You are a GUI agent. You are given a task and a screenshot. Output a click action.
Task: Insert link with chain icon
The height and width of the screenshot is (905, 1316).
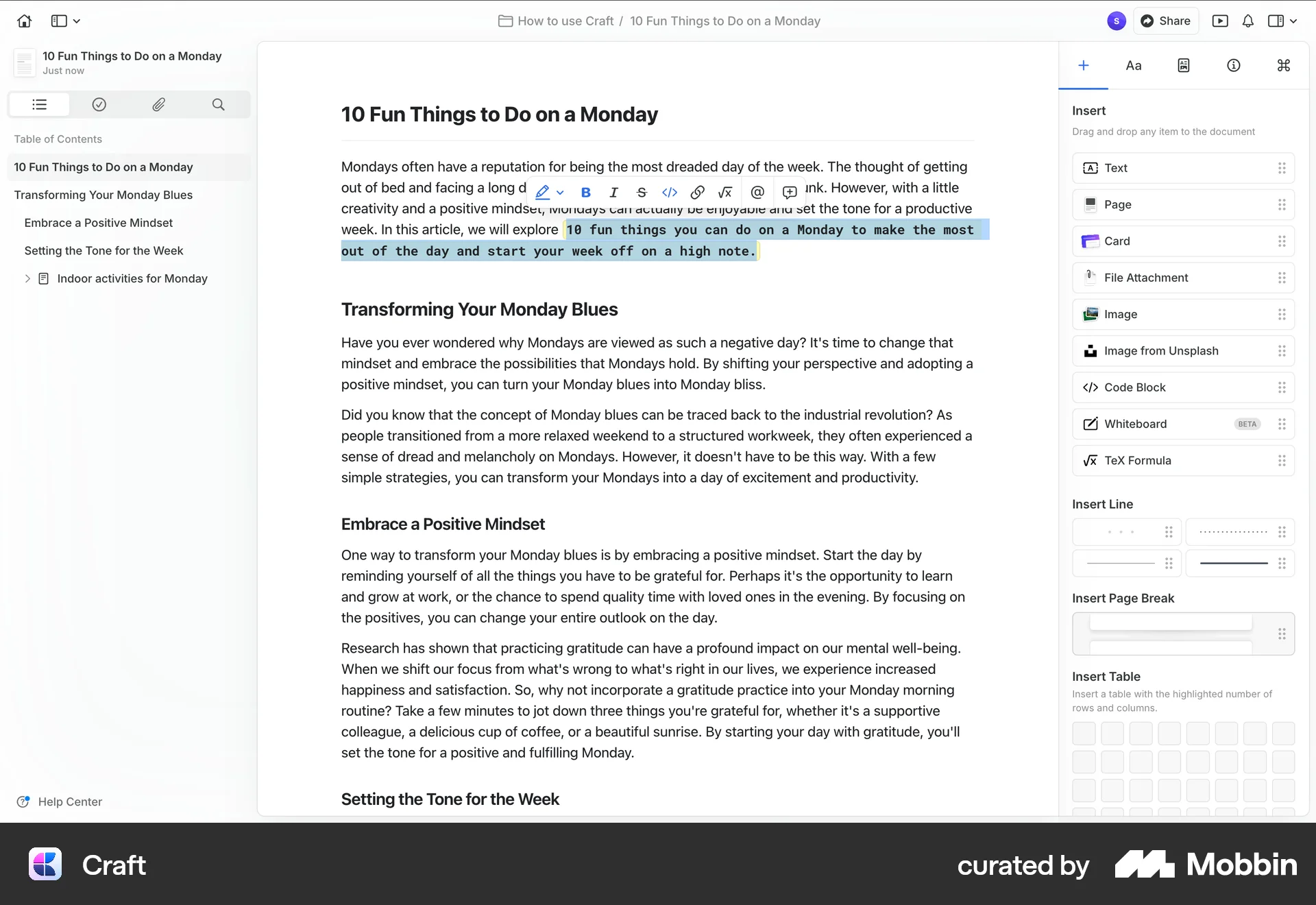[x=697, y=193]
